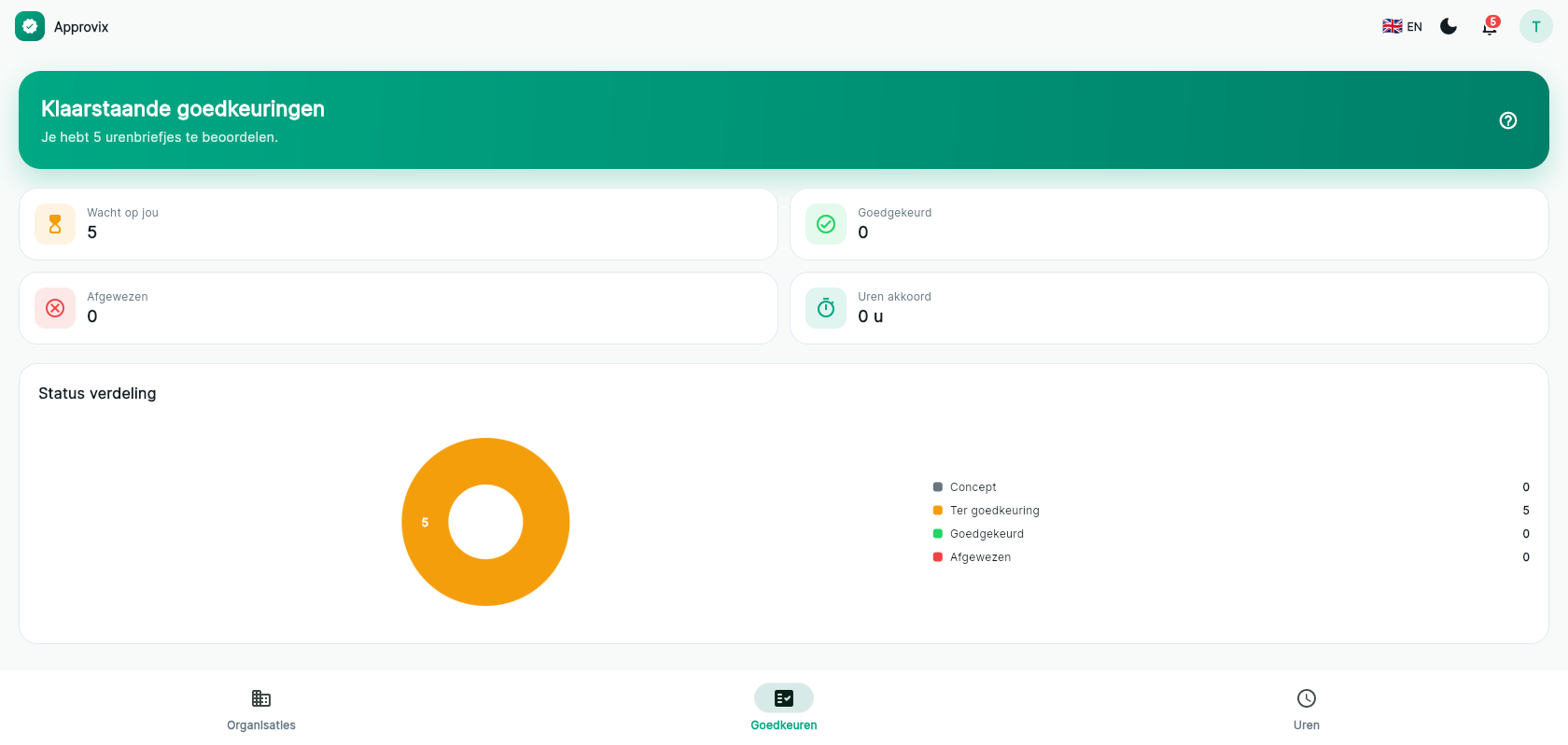The image size is (1568, 745).
Task: Toggle dark mode moon icon
Action: (x=1449, y=26)
